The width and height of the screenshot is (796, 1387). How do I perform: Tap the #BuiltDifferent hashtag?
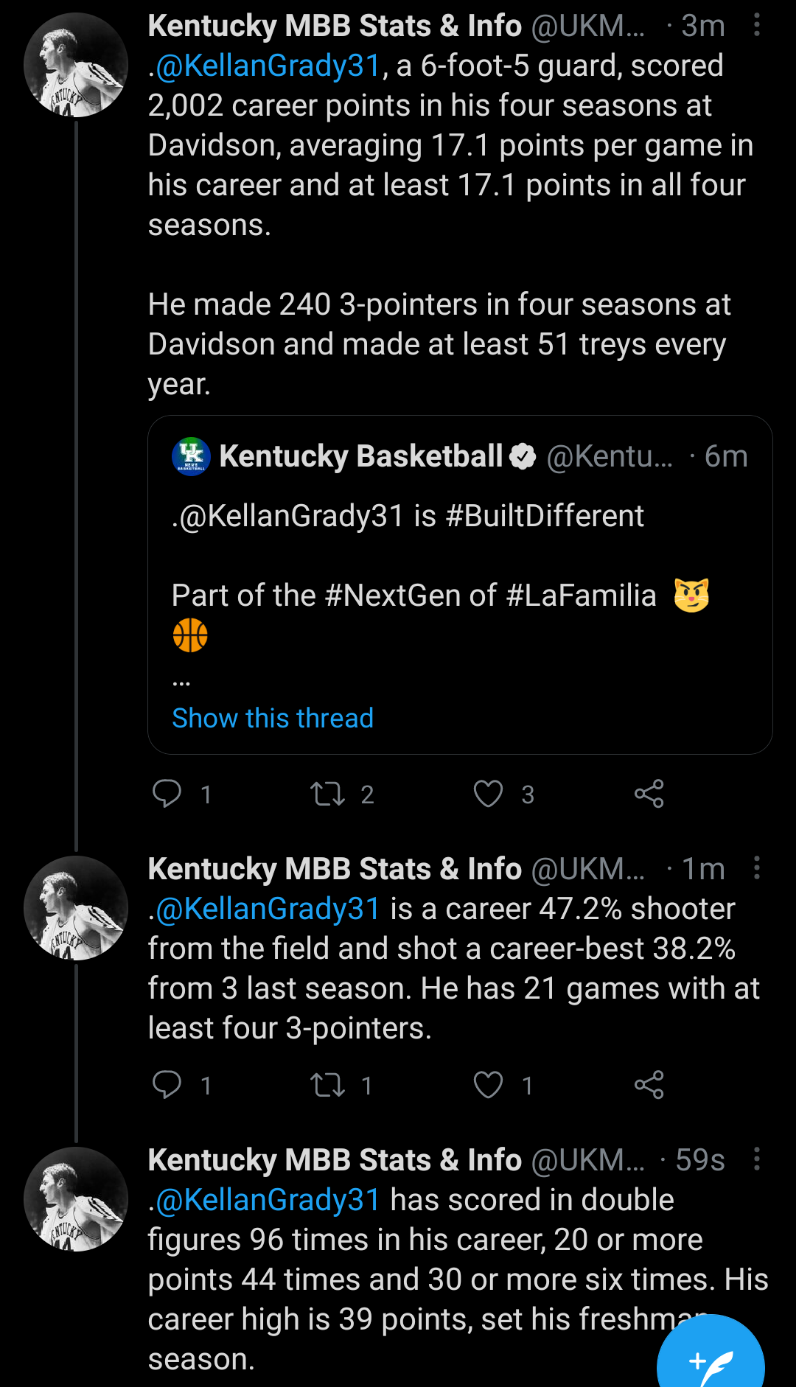544,516
